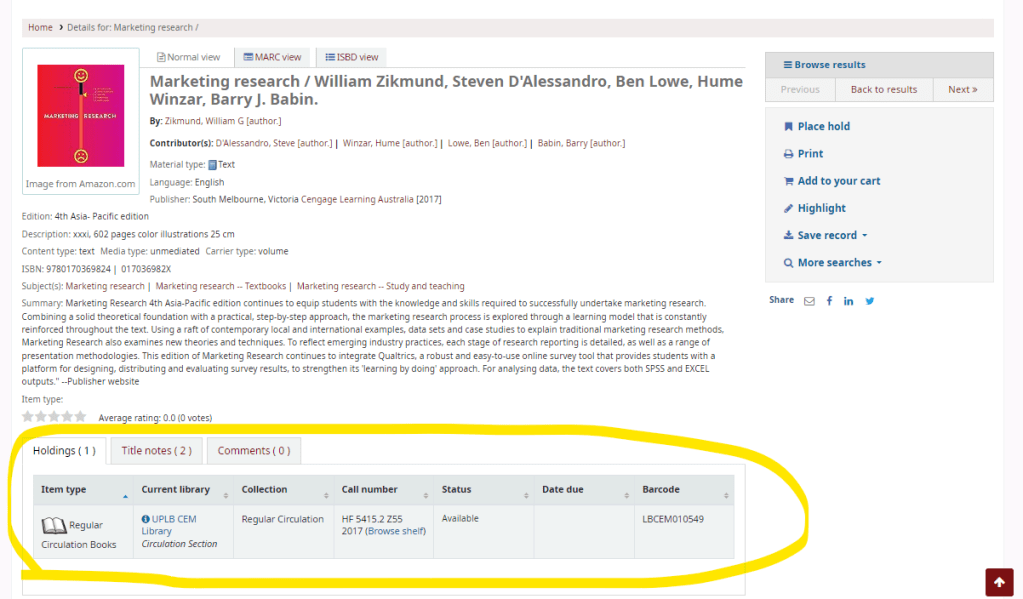Share record via Twitter icon
This screenshot has width=1023, height=599.
pos(868,301)
